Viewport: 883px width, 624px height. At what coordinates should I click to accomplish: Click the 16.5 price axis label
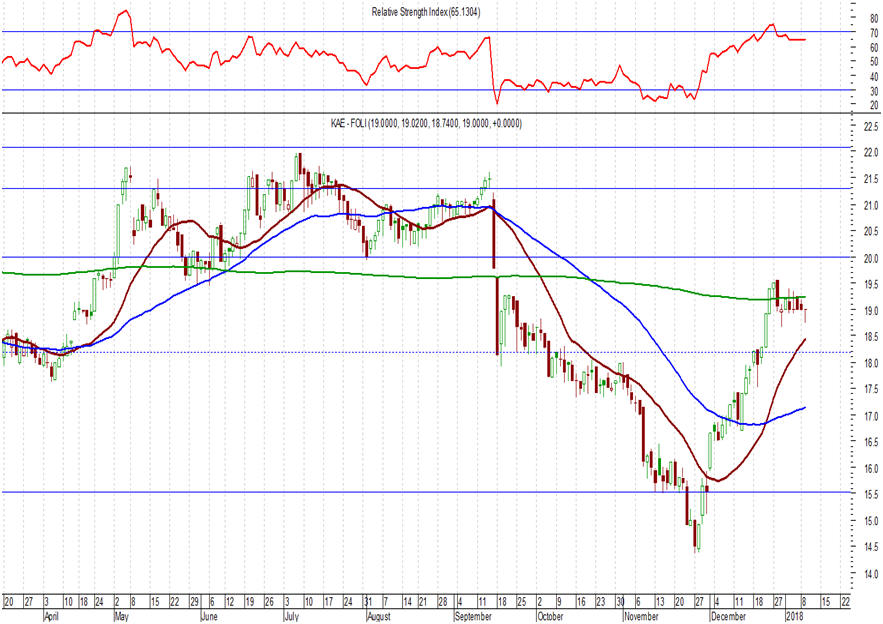click(x=872, y=442)
